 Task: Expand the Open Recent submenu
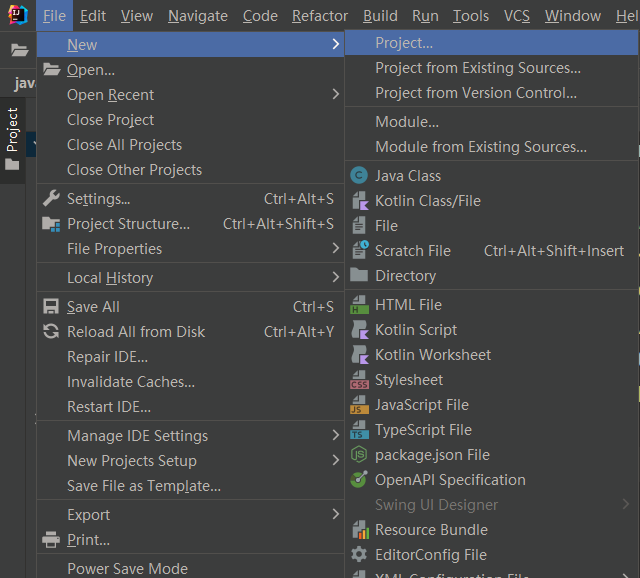pos(336,95)
